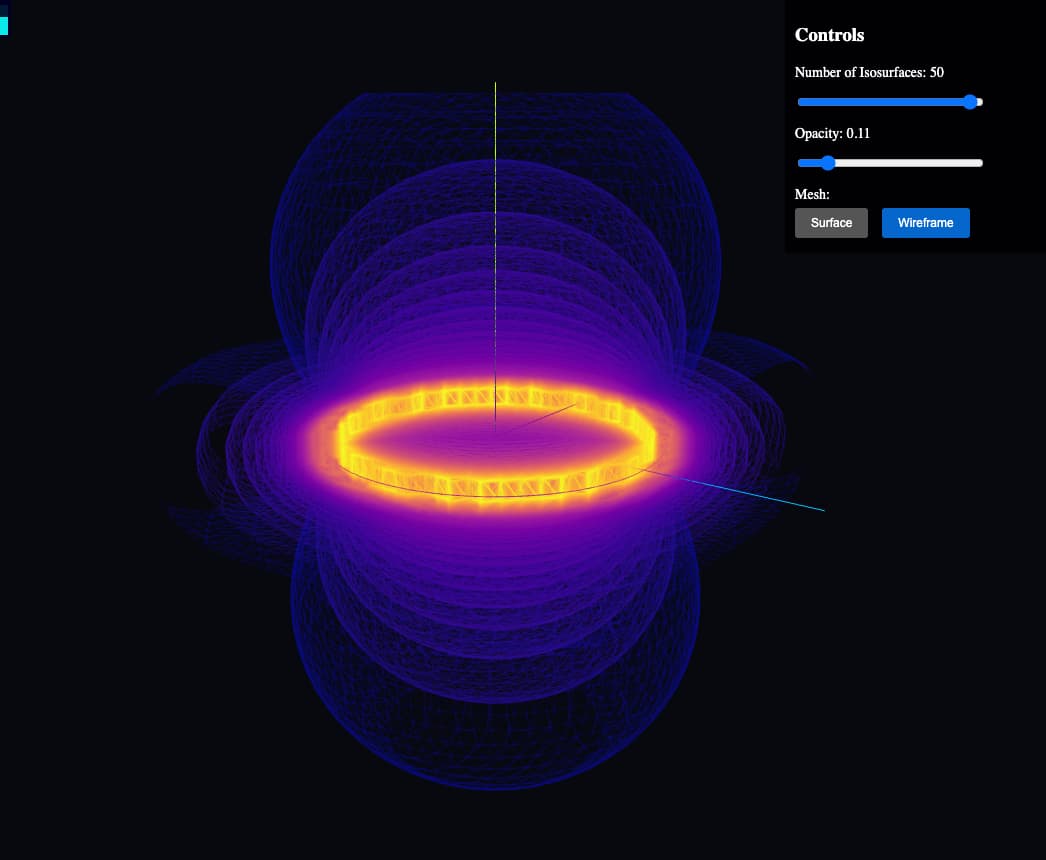This screenshot has width=1046, height=860.
Task: Click the Opacity slider handle
Action: click(x=827, y=163)
